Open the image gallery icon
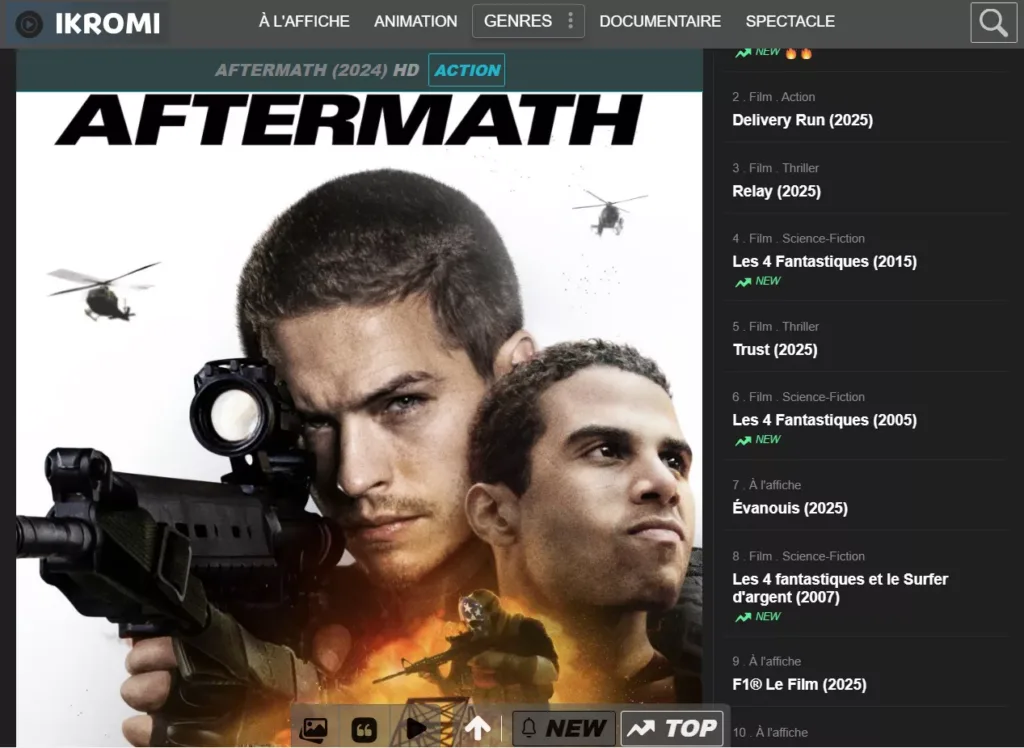The height and width of the screenshot is (748, 1024). click(x=313, y=728)
